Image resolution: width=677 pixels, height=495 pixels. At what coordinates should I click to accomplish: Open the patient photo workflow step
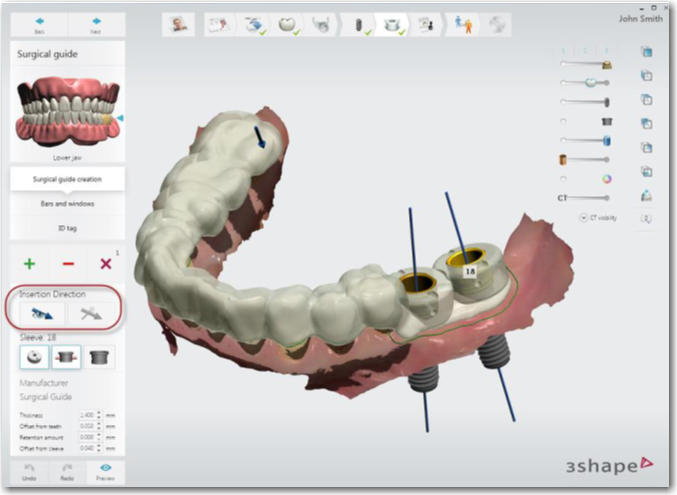[x=178, y=25]
